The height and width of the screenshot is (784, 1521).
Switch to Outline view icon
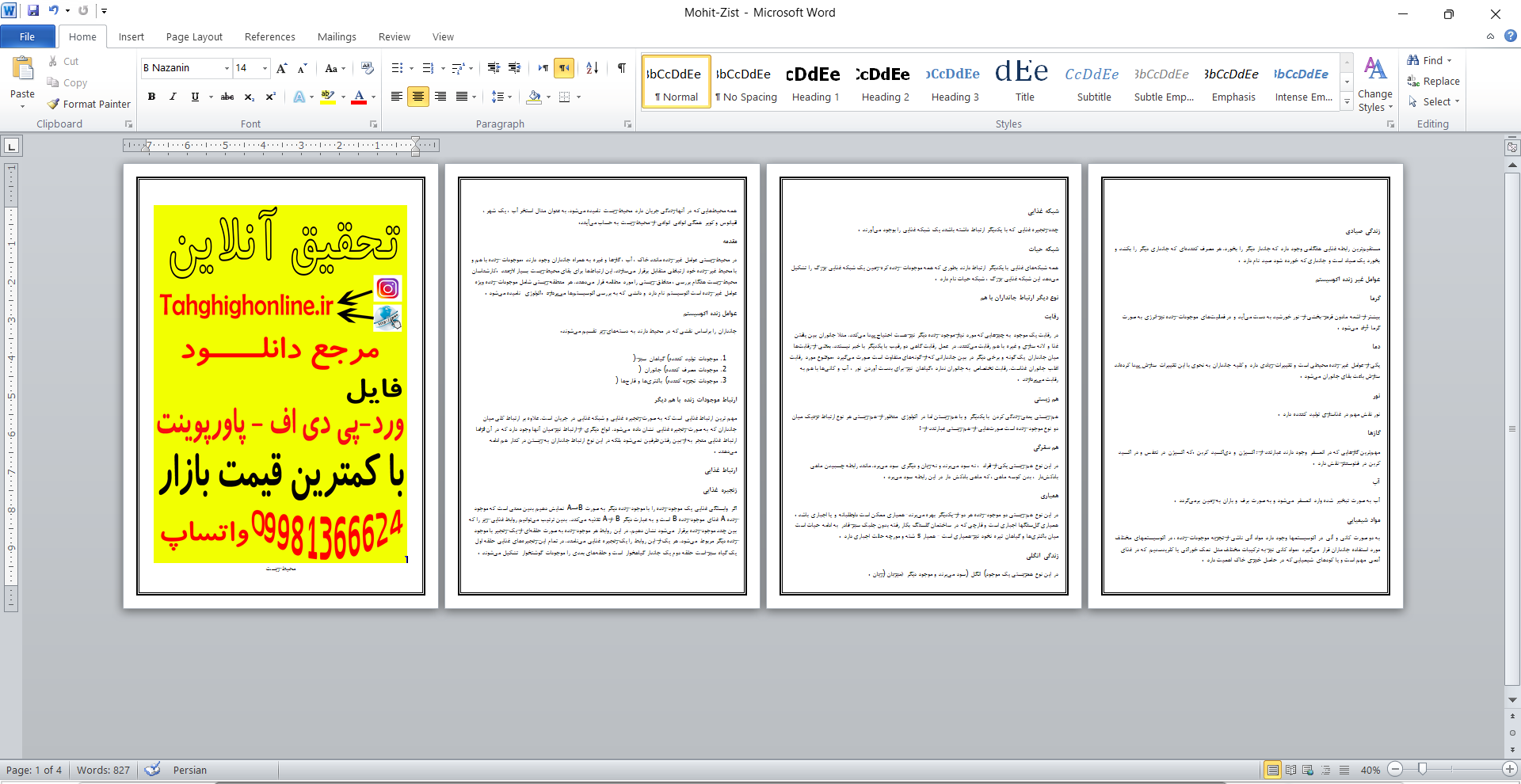pos(1326,770)
